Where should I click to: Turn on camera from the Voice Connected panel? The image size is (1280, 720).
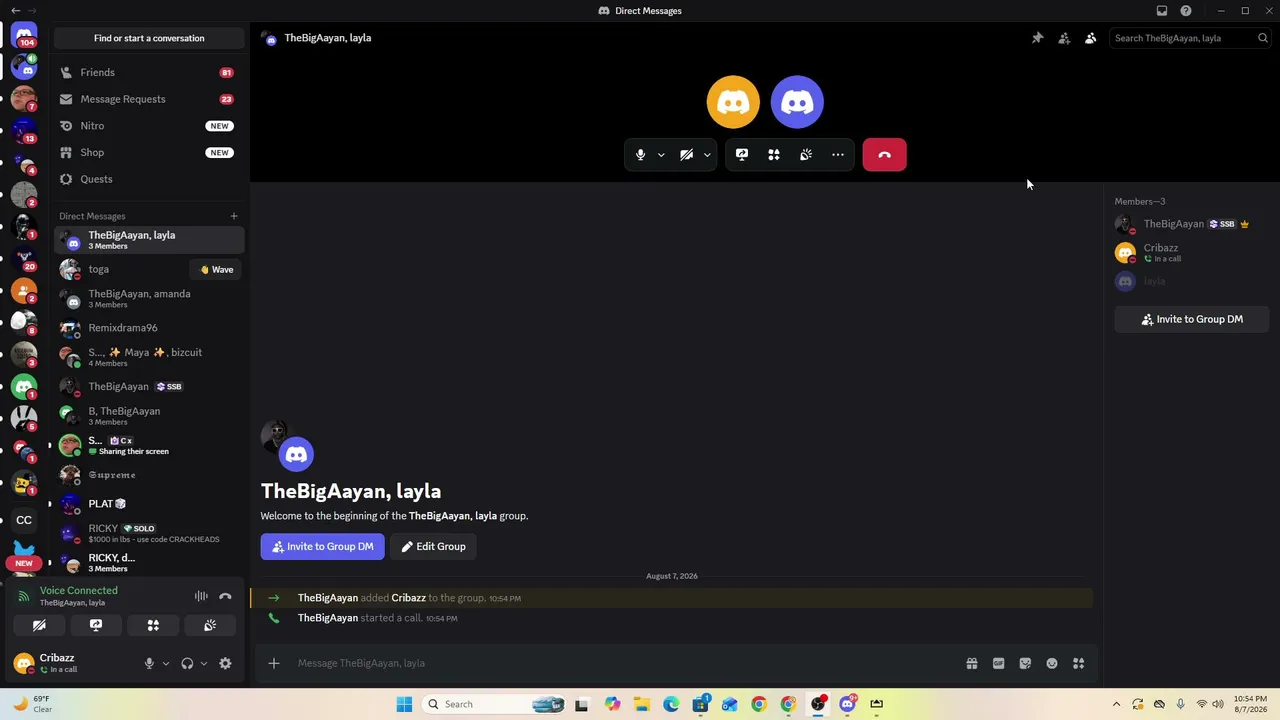point(39,625)
